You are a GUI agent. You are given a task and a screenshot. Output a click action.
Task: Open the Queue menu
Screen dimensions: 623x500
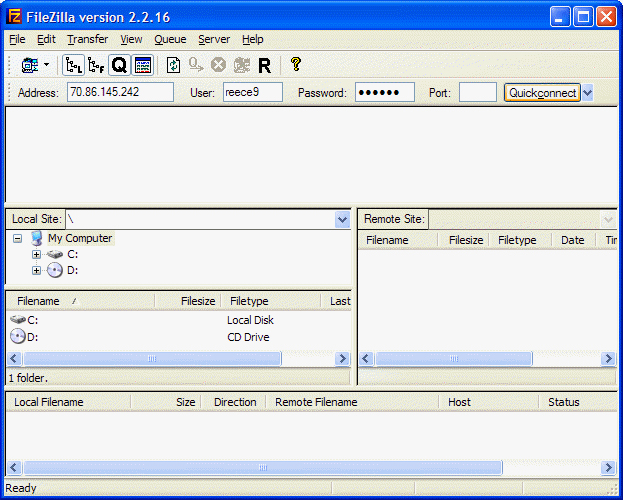[170, 39]
